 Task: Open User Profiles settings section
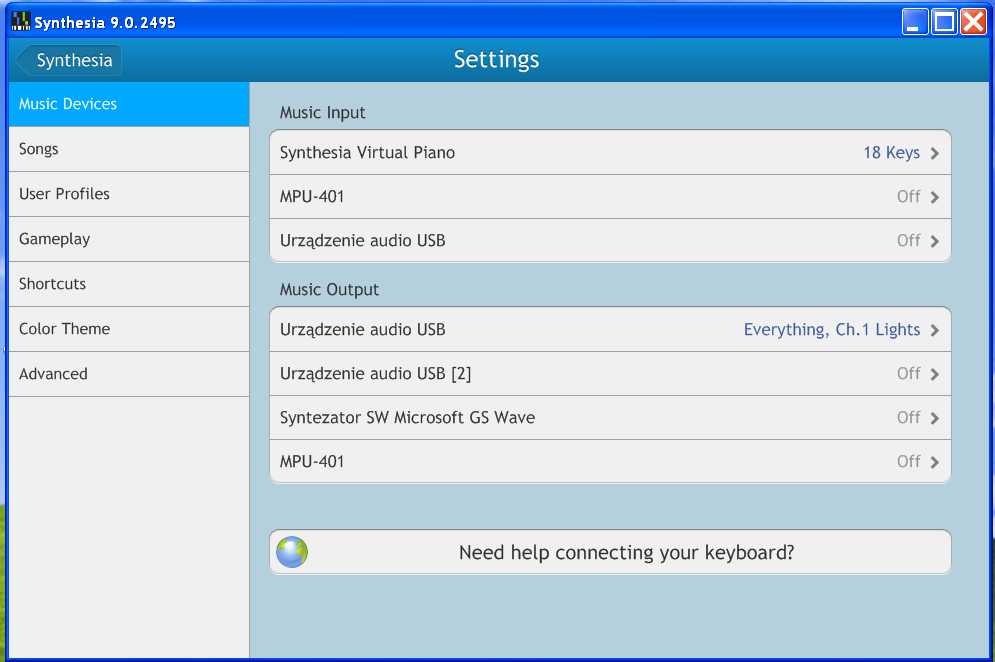(x=129, y=194)
